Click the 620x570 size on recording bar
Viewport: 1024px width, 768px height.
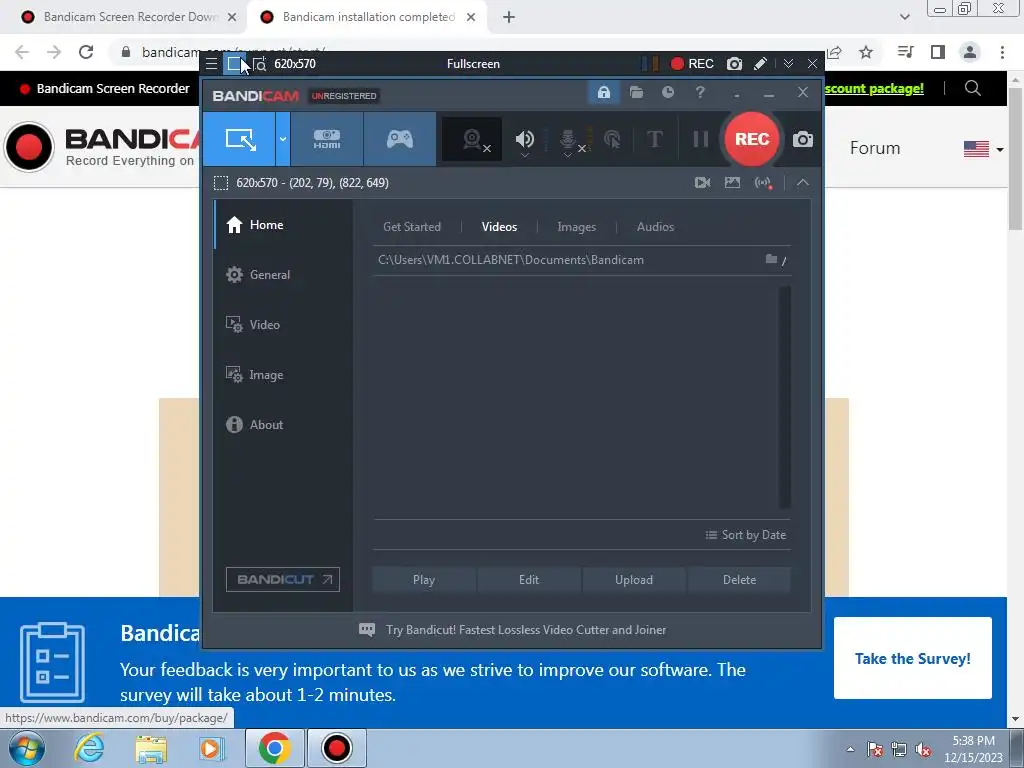tap(295, 63)
